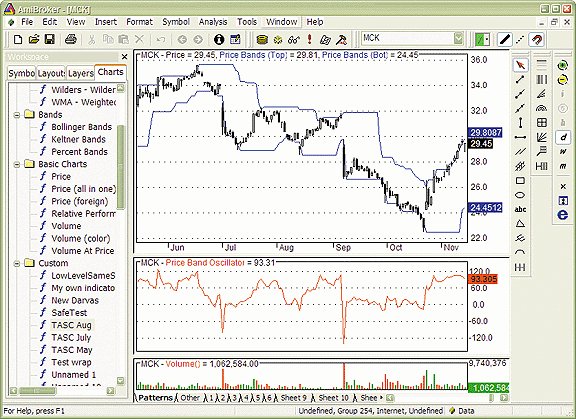Open the Automatic Analysis coins icon
The height and width of the screenshot is (419, 576).
pos(262,39)
